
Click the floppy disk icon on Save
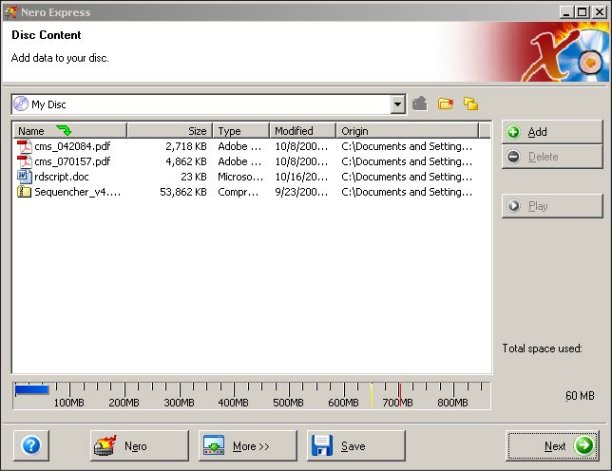click(322, 445)
